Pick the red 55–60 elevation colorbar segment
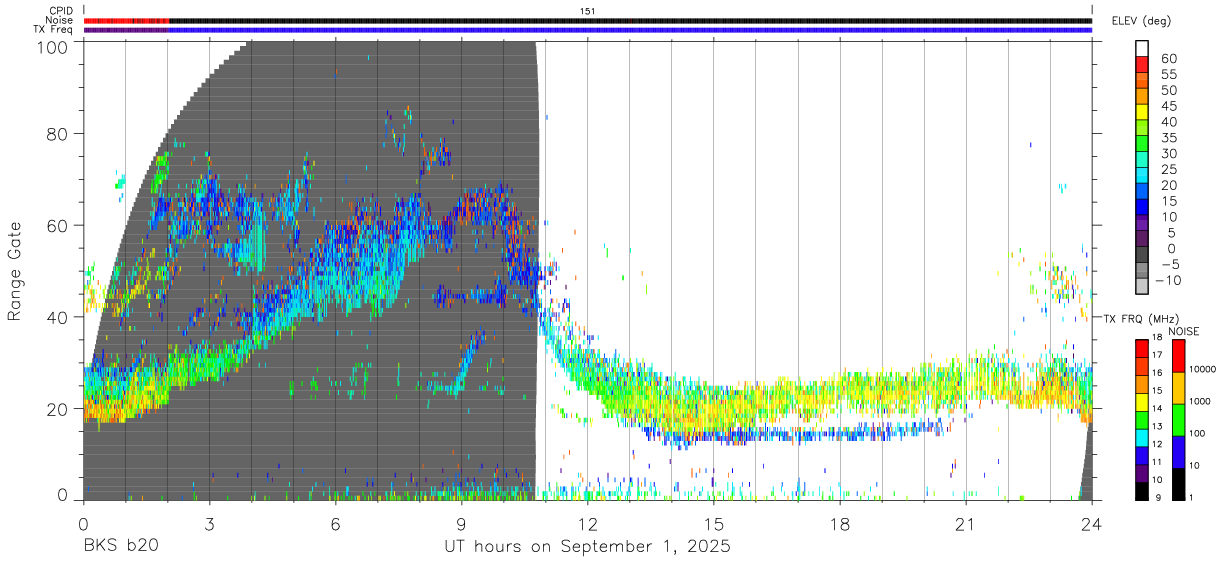The height and width of the screenshot is (567, 1228). click(x=1142, y=66)
